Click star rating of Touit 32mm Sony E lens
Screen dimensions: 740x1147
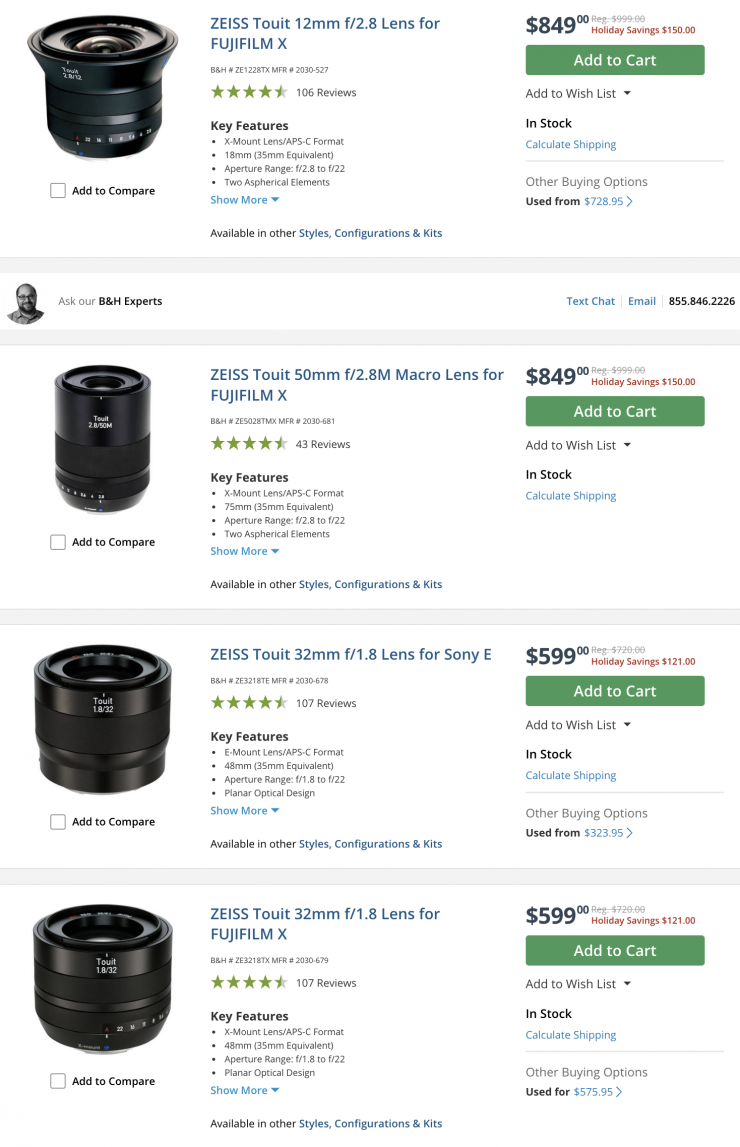[x=249, y=703]
